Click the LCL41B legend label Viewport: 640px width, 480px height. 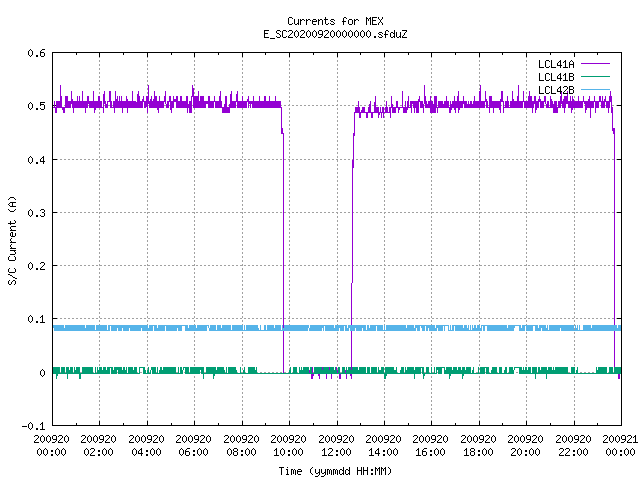(556, 77)
